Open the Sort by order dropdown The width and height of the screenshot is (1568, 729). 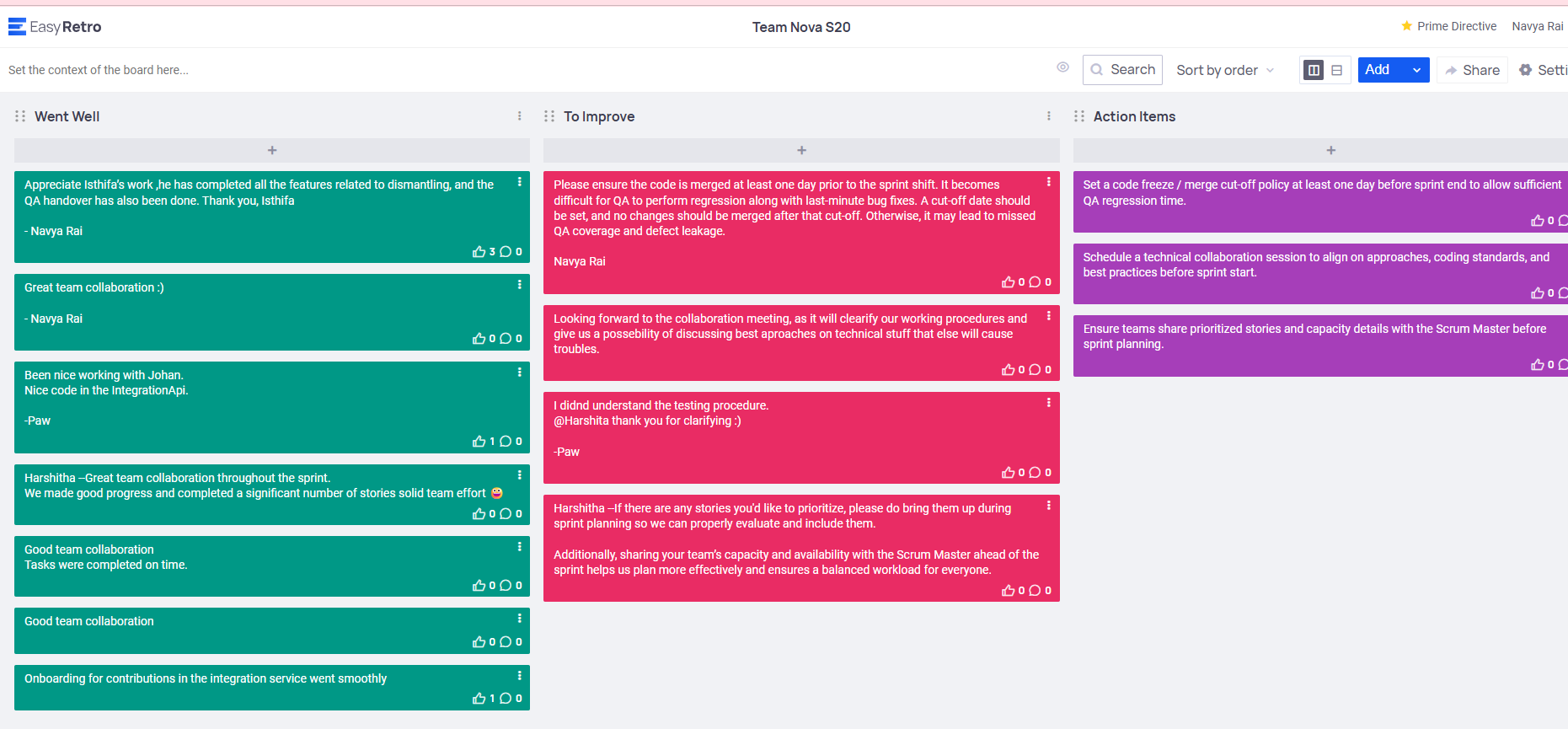1225,70
